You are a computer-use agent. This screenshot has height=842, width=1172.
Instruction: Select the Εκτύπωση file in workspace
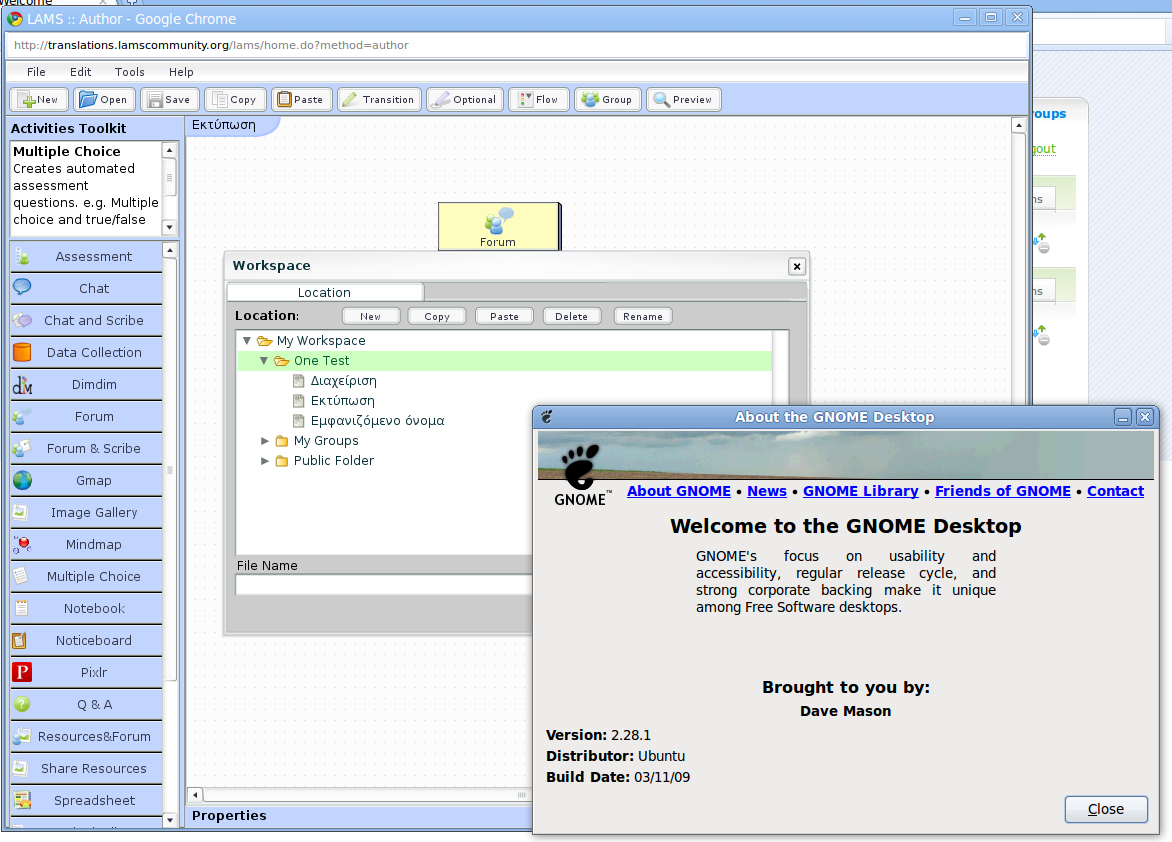pyautogui.click(x=342, y=401)
